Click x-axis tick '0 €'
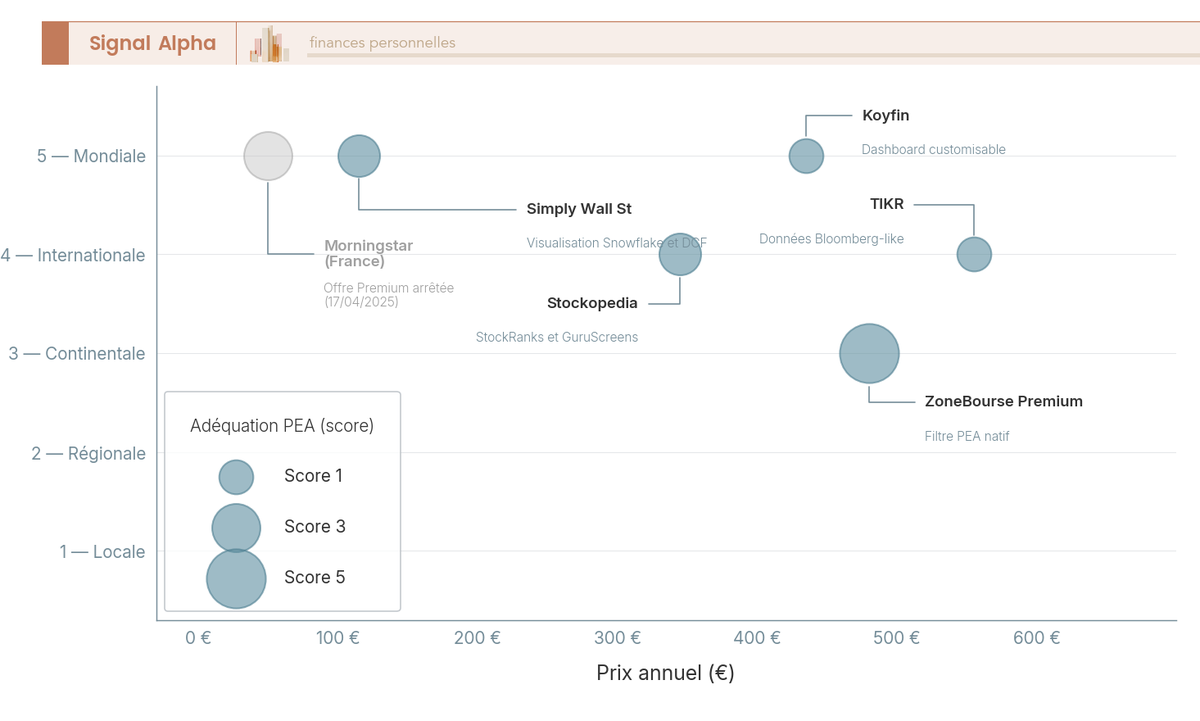 pos(198,638)
